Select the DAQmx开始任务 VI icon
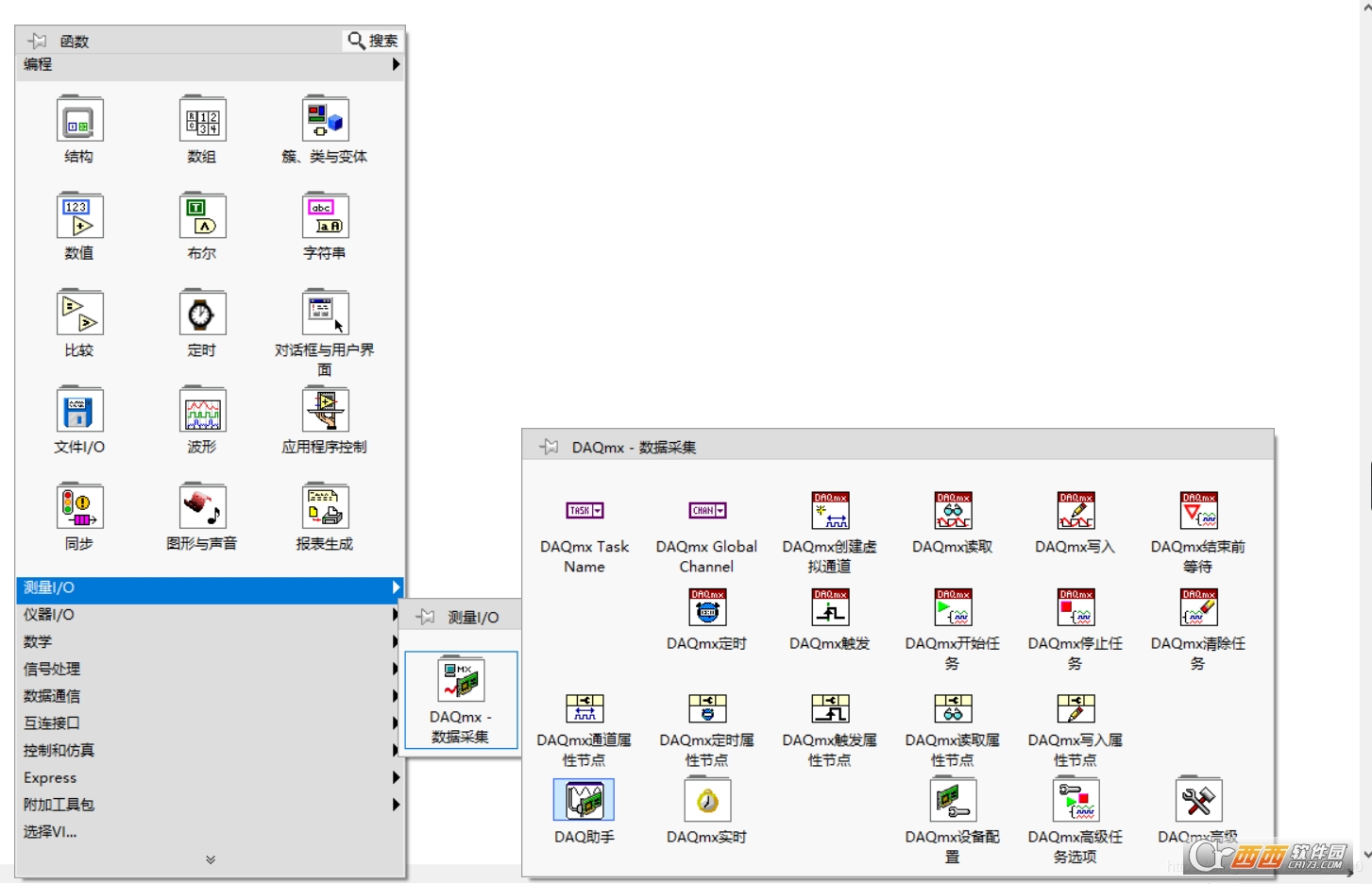 (953, 607)
